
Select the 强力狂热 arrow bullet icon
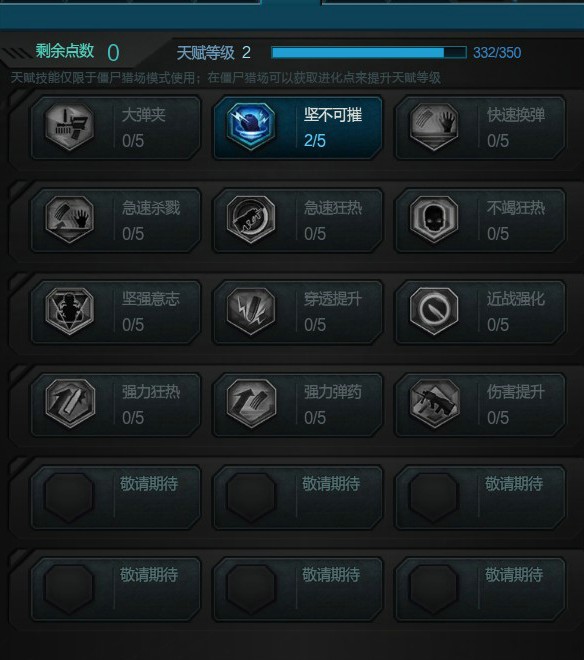69,403
